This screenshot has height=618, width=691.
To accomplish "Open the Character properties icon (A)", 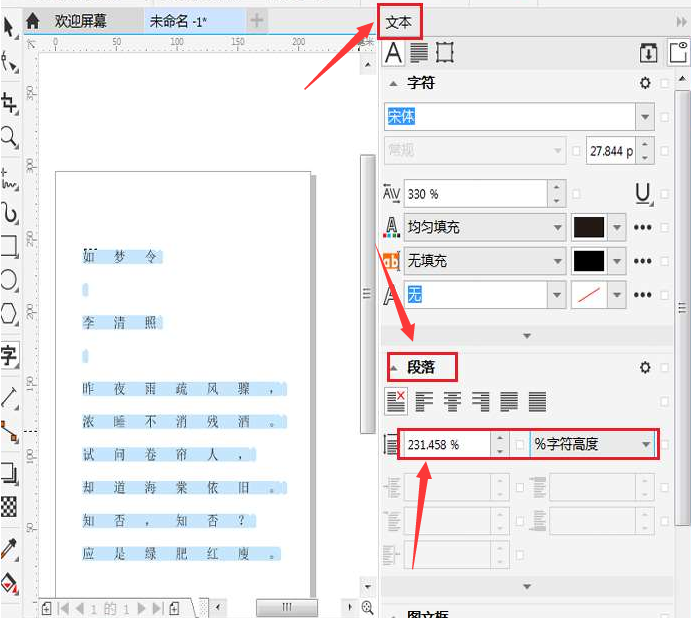I will [393, 53].
